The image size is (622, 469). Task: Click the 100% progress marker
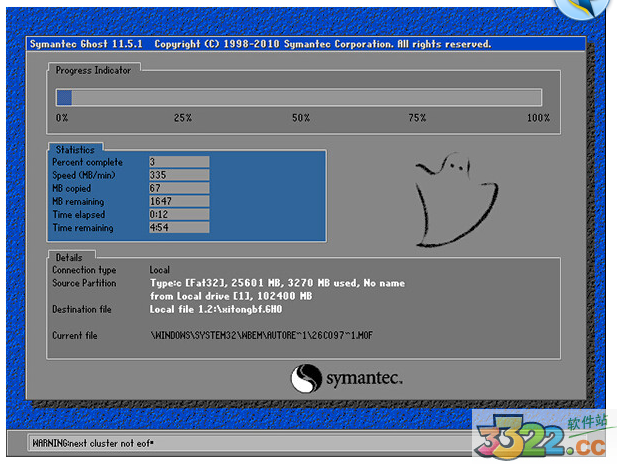(x=538, y=118)
